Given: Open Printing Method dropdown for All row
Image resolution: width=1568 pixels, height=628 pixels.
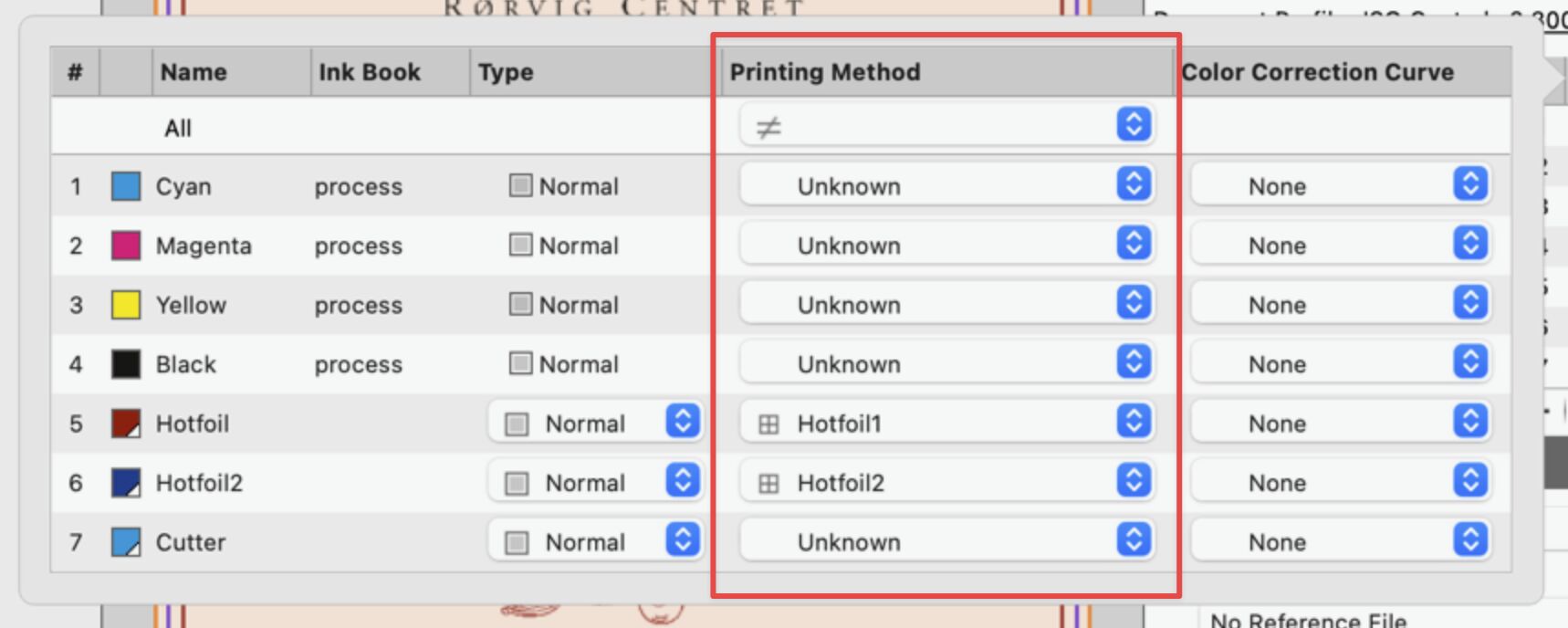Looking at the screenshot, I should 1133,125.
